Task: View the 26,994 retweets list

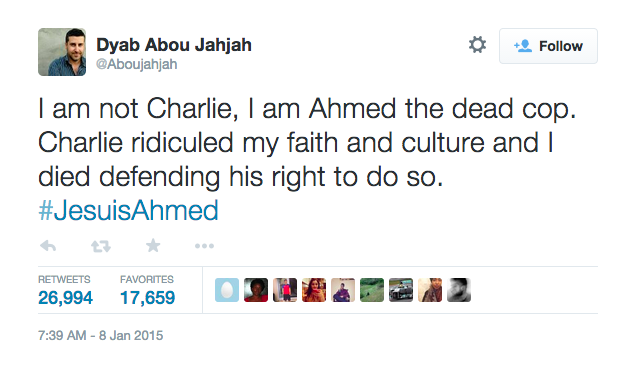Action: pos(65,291)
